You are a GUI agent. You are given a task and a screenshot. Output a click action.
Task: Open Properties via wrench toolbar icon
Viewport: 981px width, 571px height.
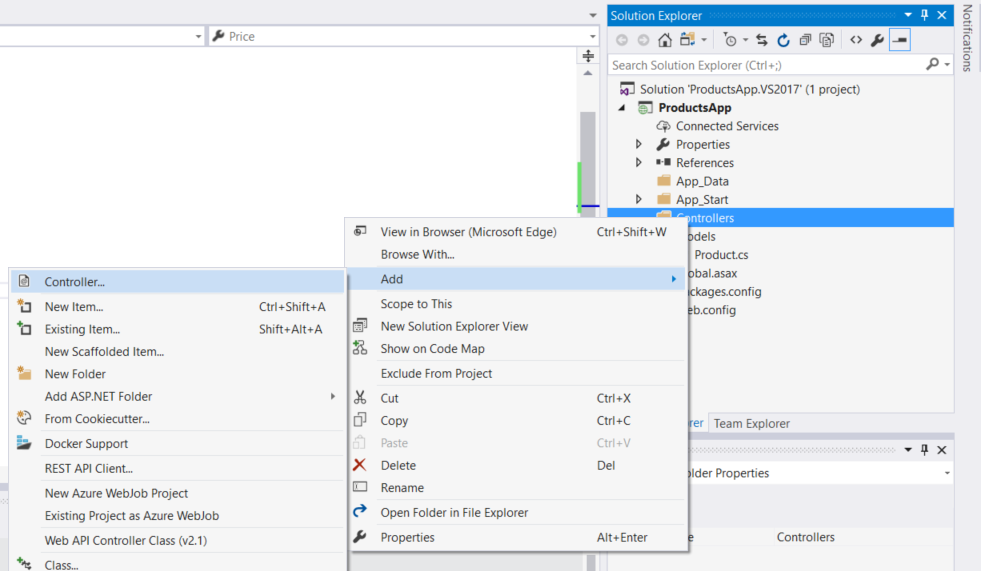click(x=877, y=40)
